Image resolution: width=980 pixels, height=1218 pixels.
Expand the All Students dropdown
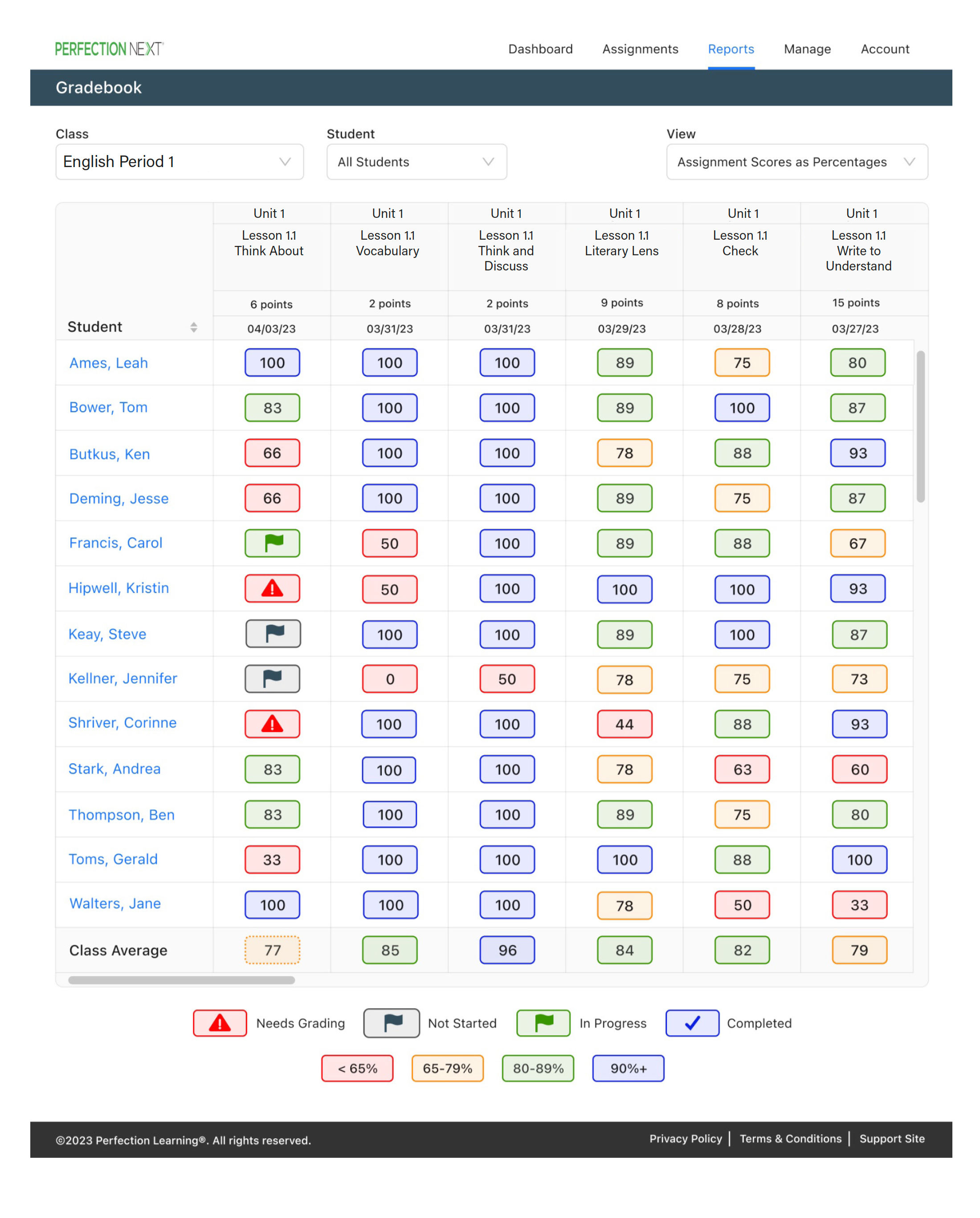pyautogui.click(x=416, y=162)
